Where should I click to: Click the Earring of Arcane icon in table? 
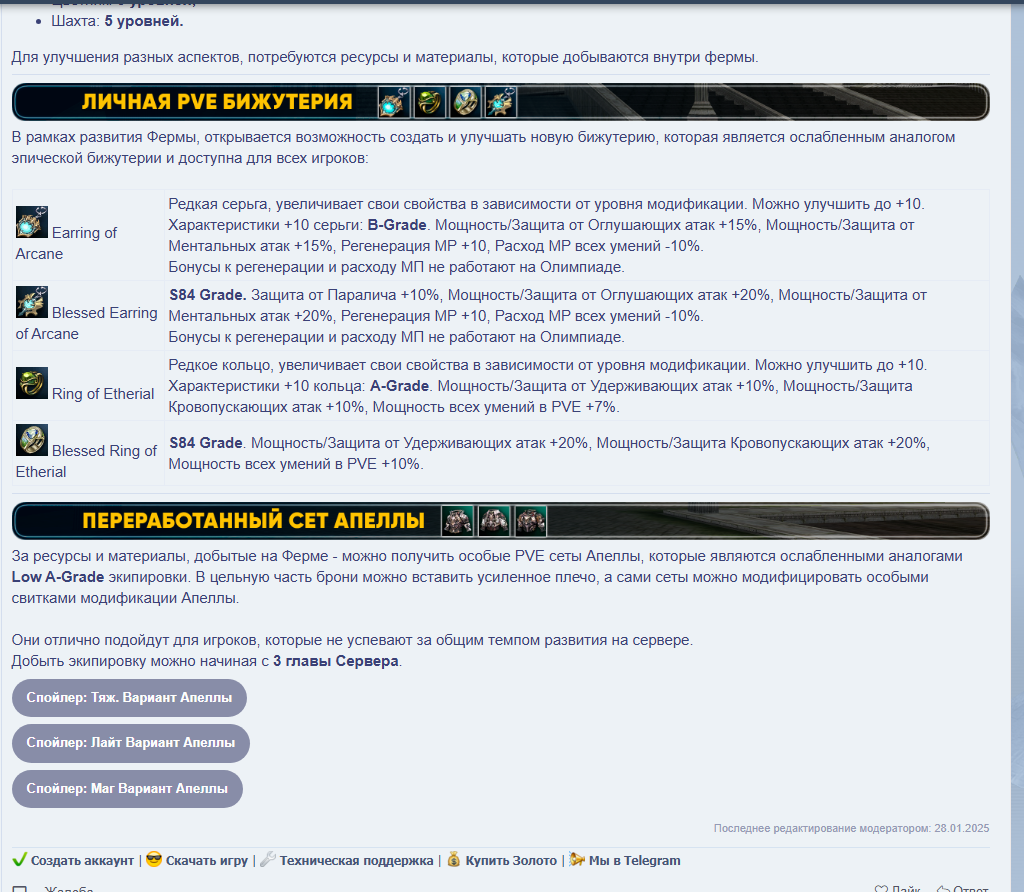tap(32, 222)
